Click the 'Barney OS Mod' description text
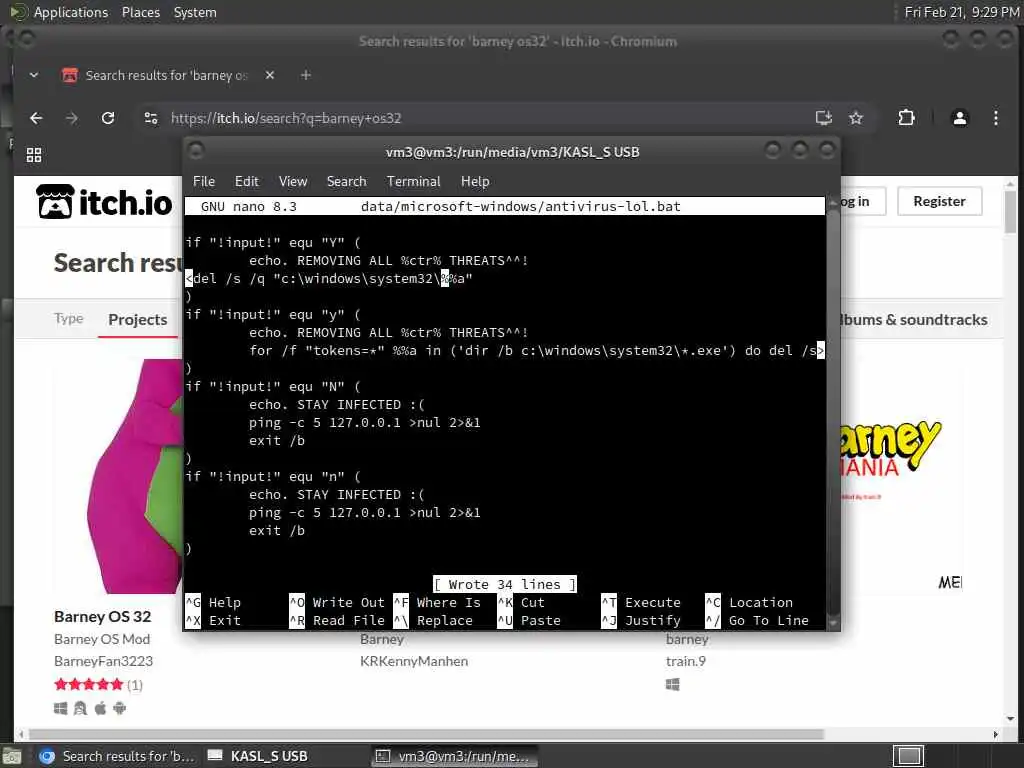Image resolution: width=1024 pixels, height=768 pixels. pos(102,639)
